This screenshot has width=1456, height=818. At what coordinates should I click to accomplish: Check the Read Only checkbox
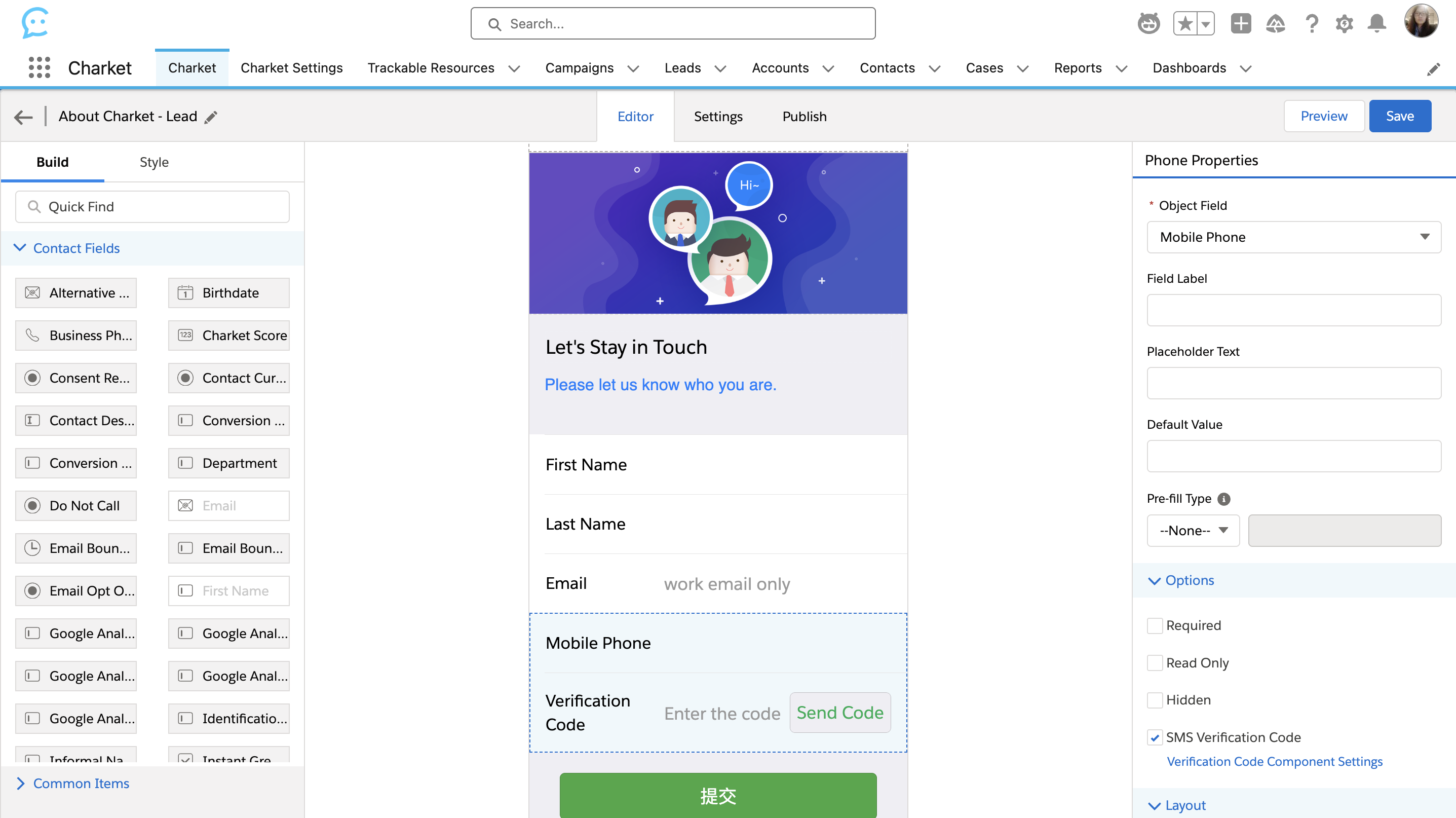pyautogui.click(x=1155, y=662)
